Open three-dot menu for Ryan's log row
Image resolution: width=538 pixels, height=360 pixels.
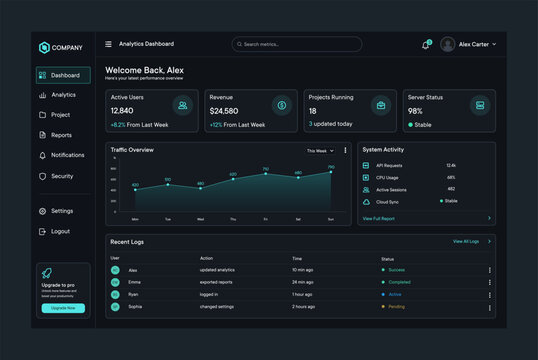click(490, 295)
